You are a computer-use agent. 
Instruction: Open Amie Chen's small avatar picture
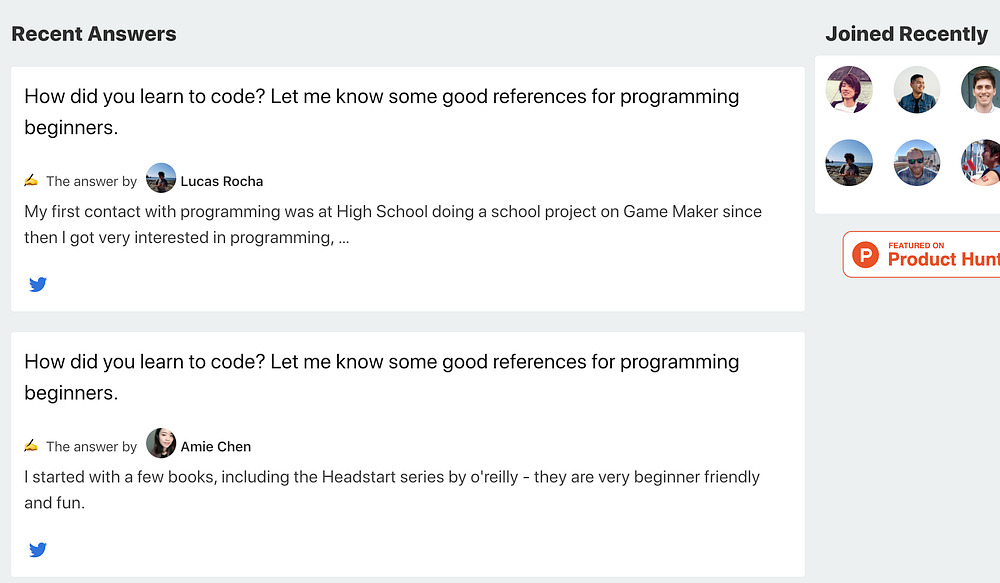pos(161,444)
